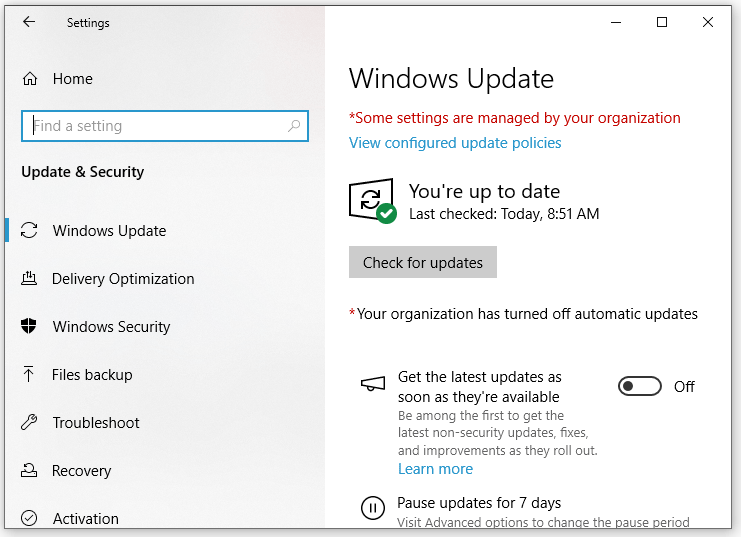Click the Activation checkmark circle icon

[x=29, y=518]
